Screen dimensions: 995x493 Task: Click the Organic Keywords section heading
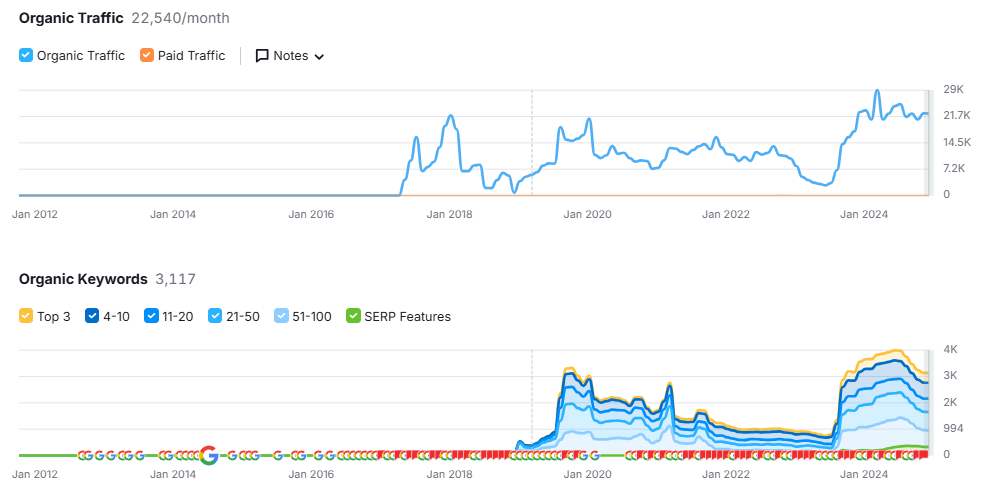83,279
